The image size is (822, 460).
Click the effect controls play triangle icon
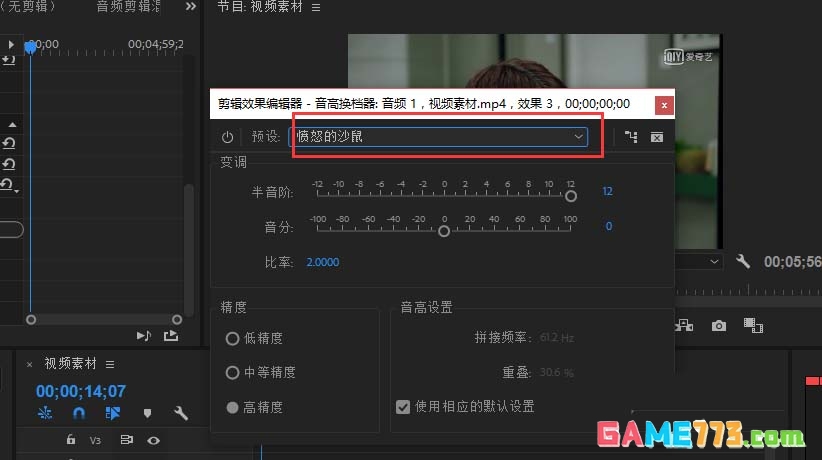click(x=10, y=45)
